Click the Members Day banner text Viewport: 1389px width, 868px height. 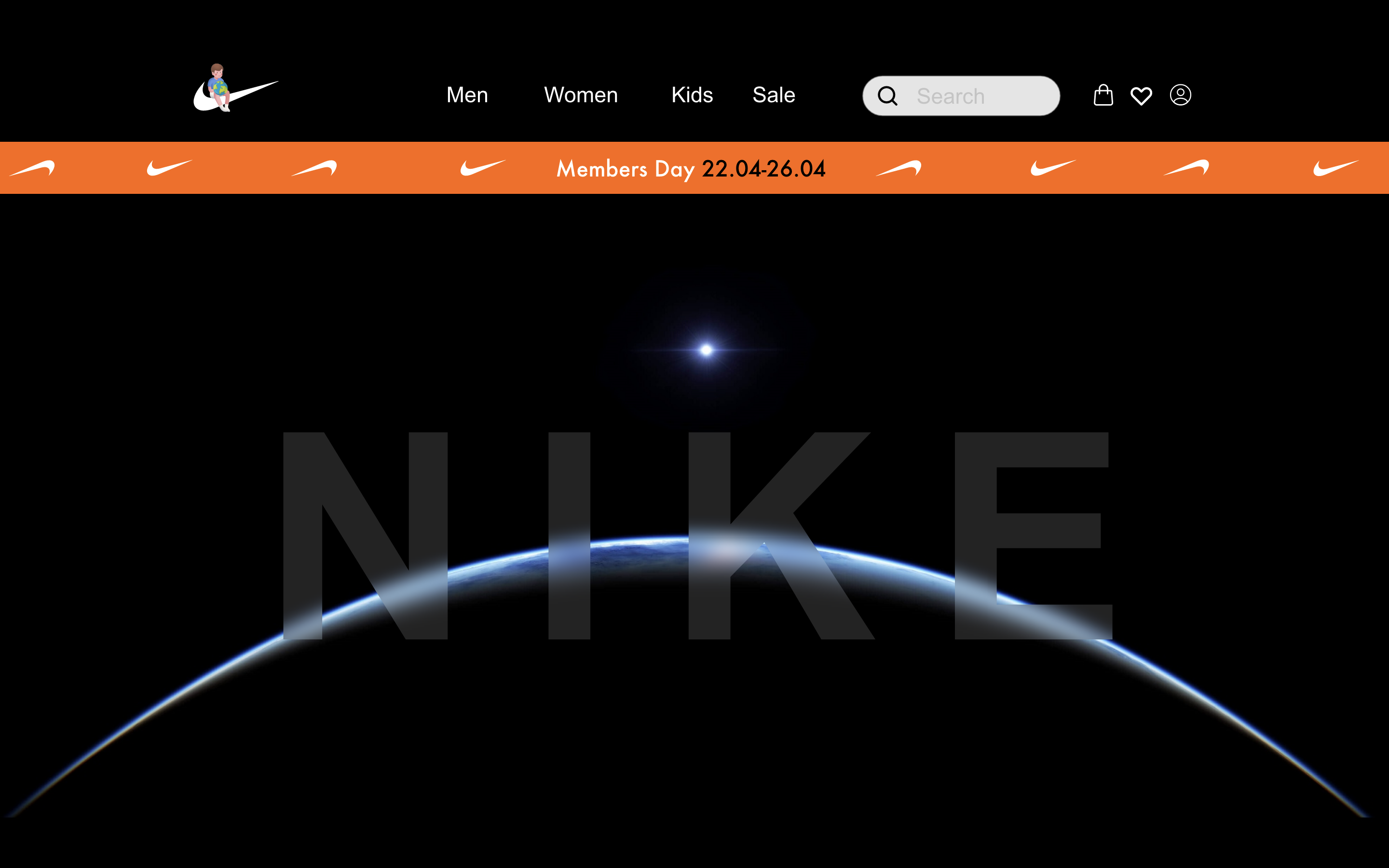pos(626,169)
